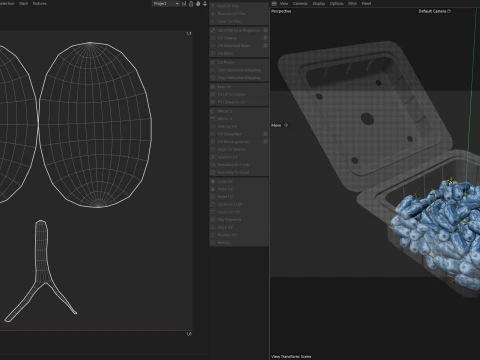Open the Cameras menu
The height and width of the screenshot is (360, 480).
(300, 3)
